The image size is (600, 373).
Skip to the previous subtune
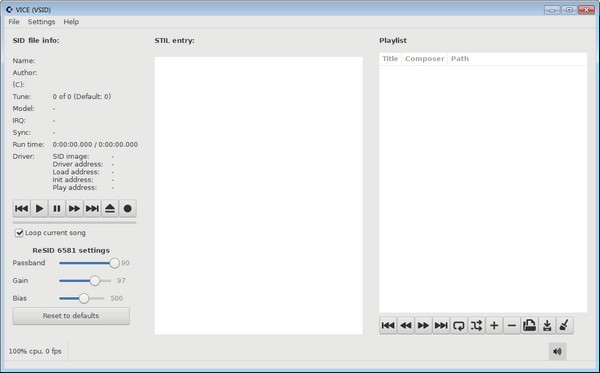[21, 208]
